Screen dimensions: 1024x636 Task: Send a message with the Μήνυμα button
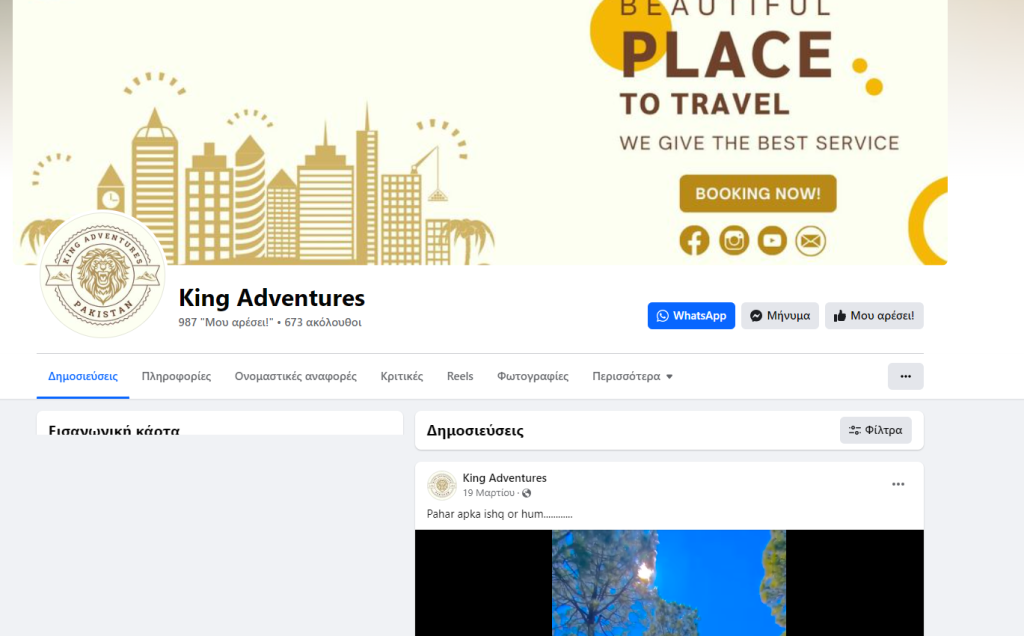point(780,315)
